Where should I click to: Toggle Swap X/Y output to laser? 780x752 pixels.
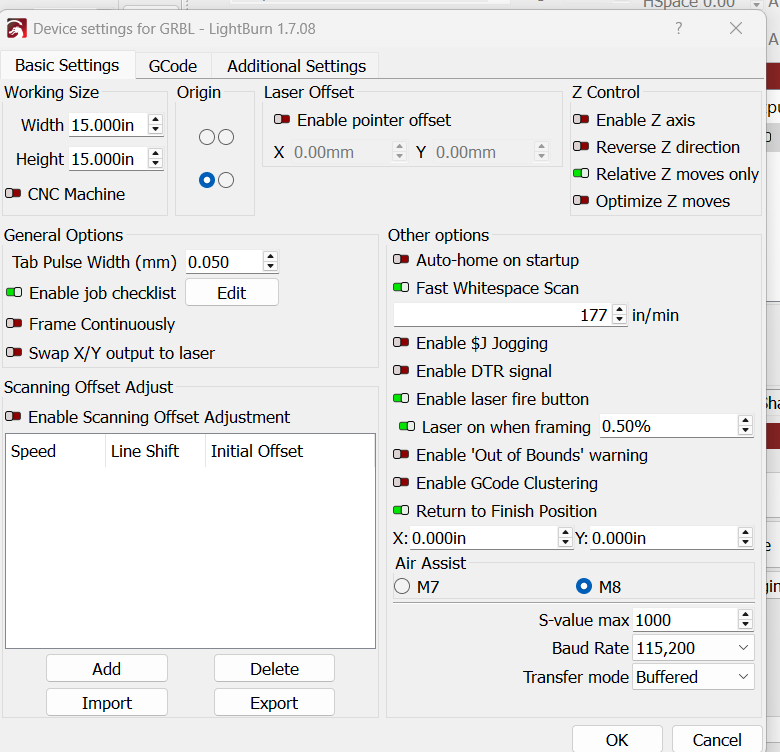pos(14,353)
